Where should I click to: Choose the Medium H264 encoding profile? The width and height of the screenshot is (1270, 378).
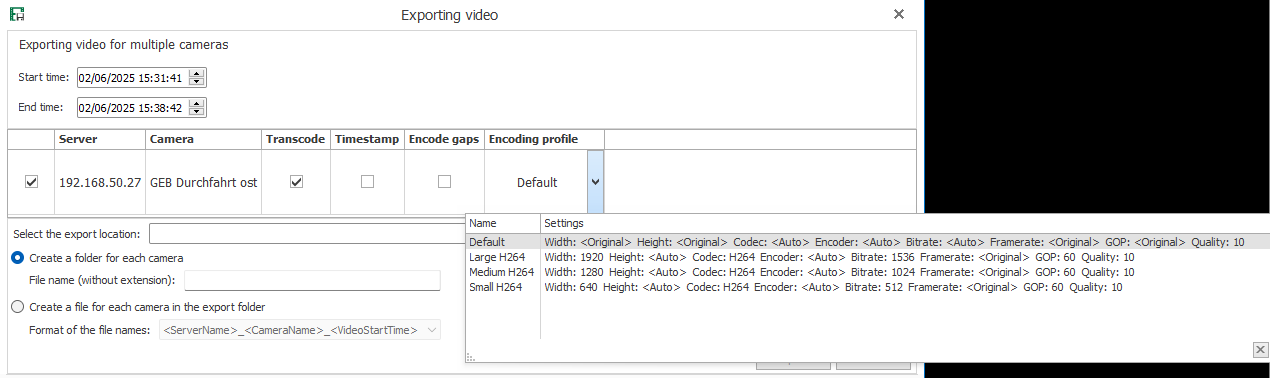coord(868,272)
